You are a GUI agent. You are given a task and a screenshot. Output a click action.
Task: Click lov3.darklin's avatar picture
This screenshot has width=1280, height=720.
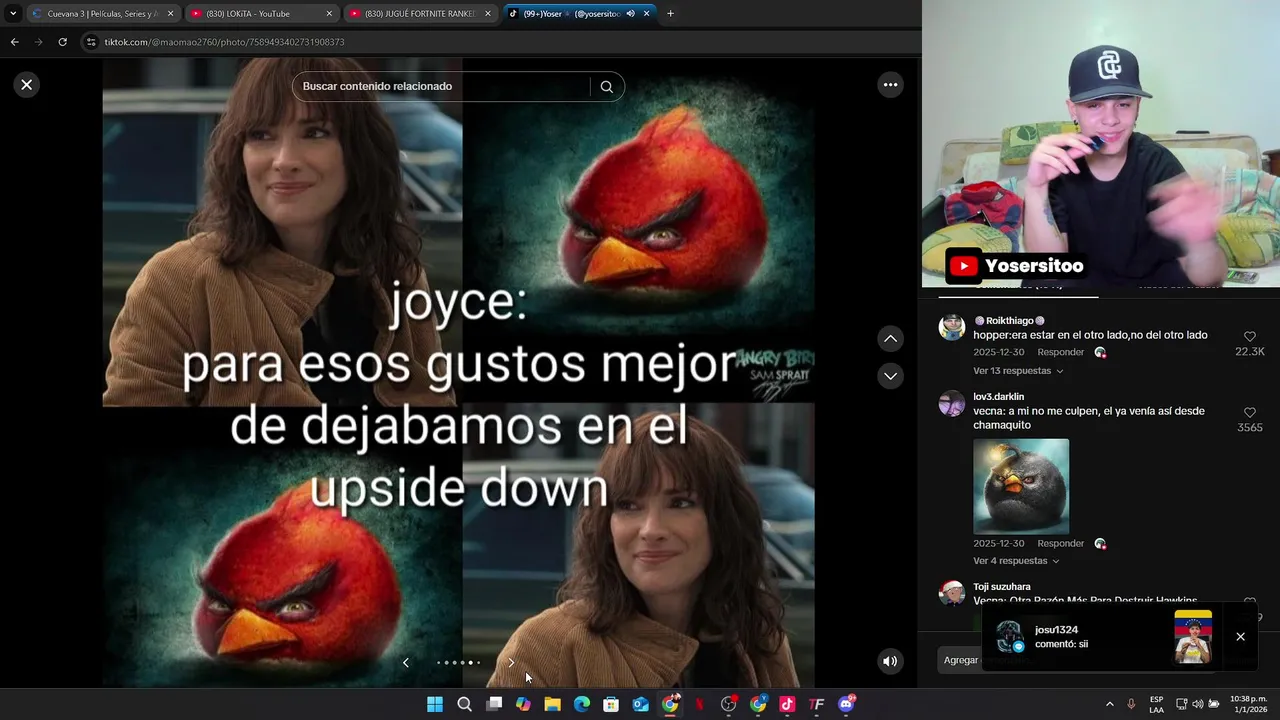pyautogui.click(x=952, y=403)
